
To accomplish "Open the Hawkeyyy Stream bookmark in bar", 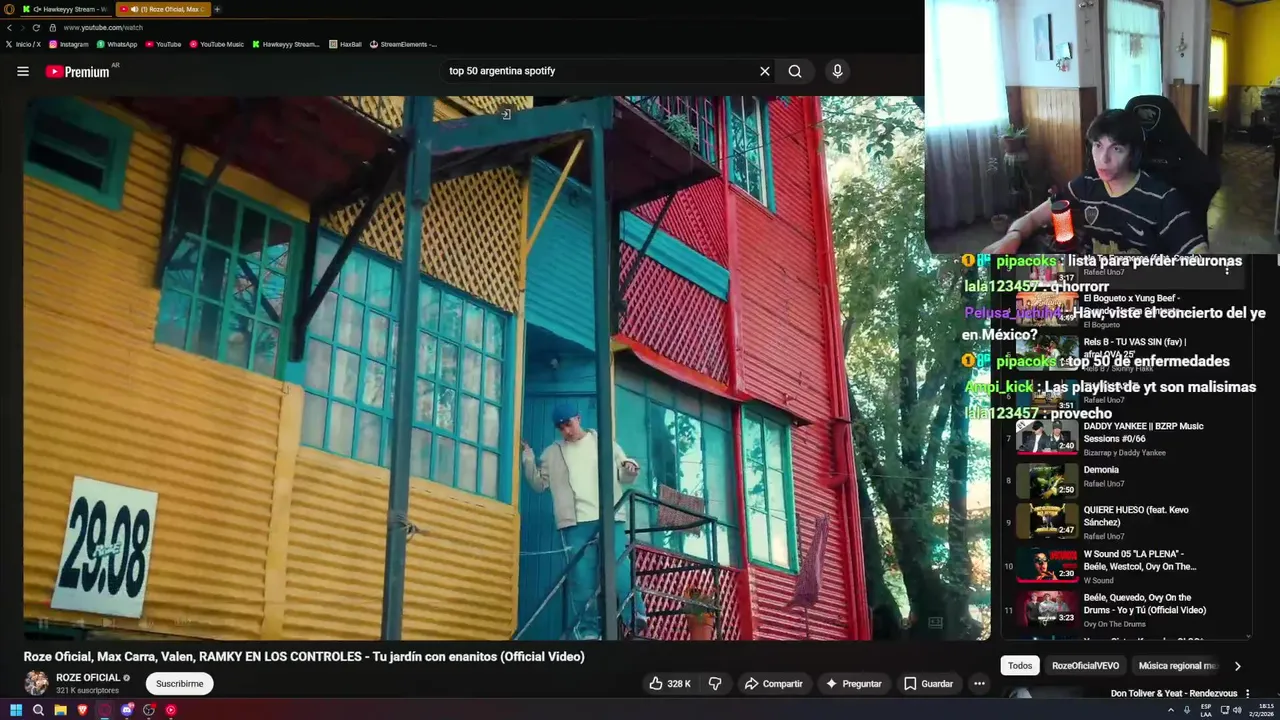I will pos(286,44).
